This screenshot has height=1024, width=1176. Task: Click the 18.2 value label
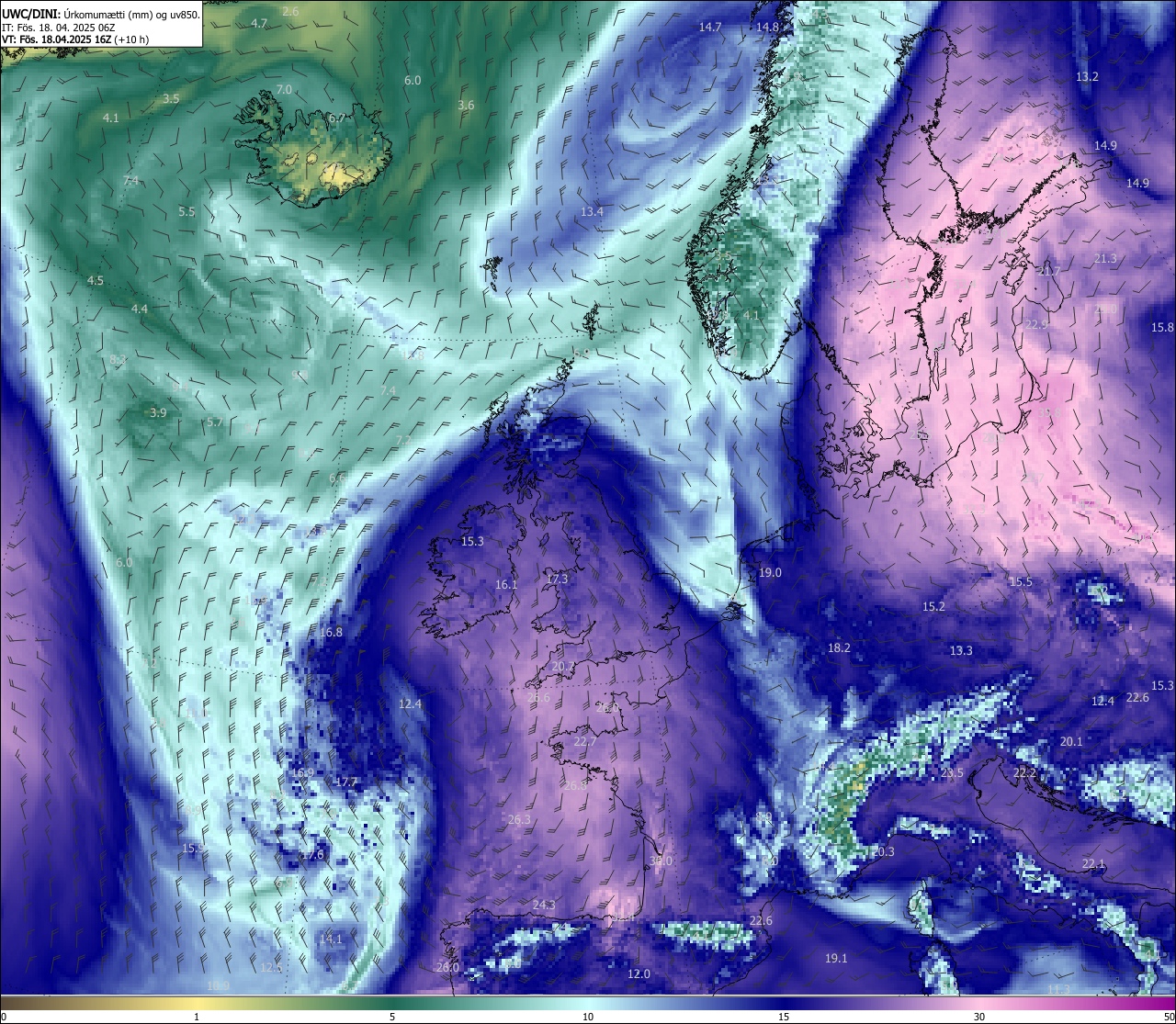click(839, 647)
